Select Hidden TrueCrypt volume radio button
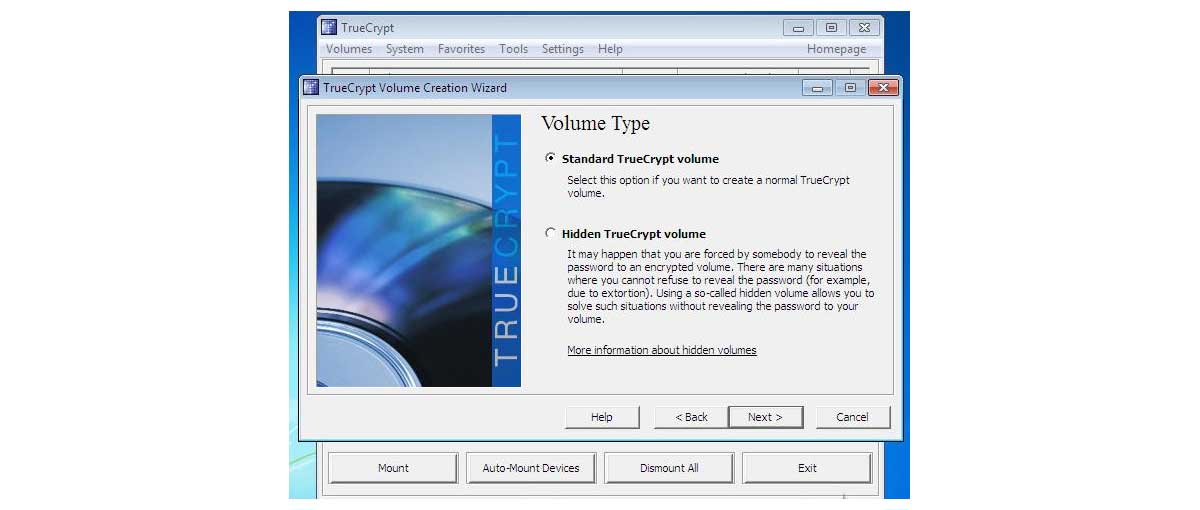This screenshot has height=510, width=1200. [x=550, y=234]
